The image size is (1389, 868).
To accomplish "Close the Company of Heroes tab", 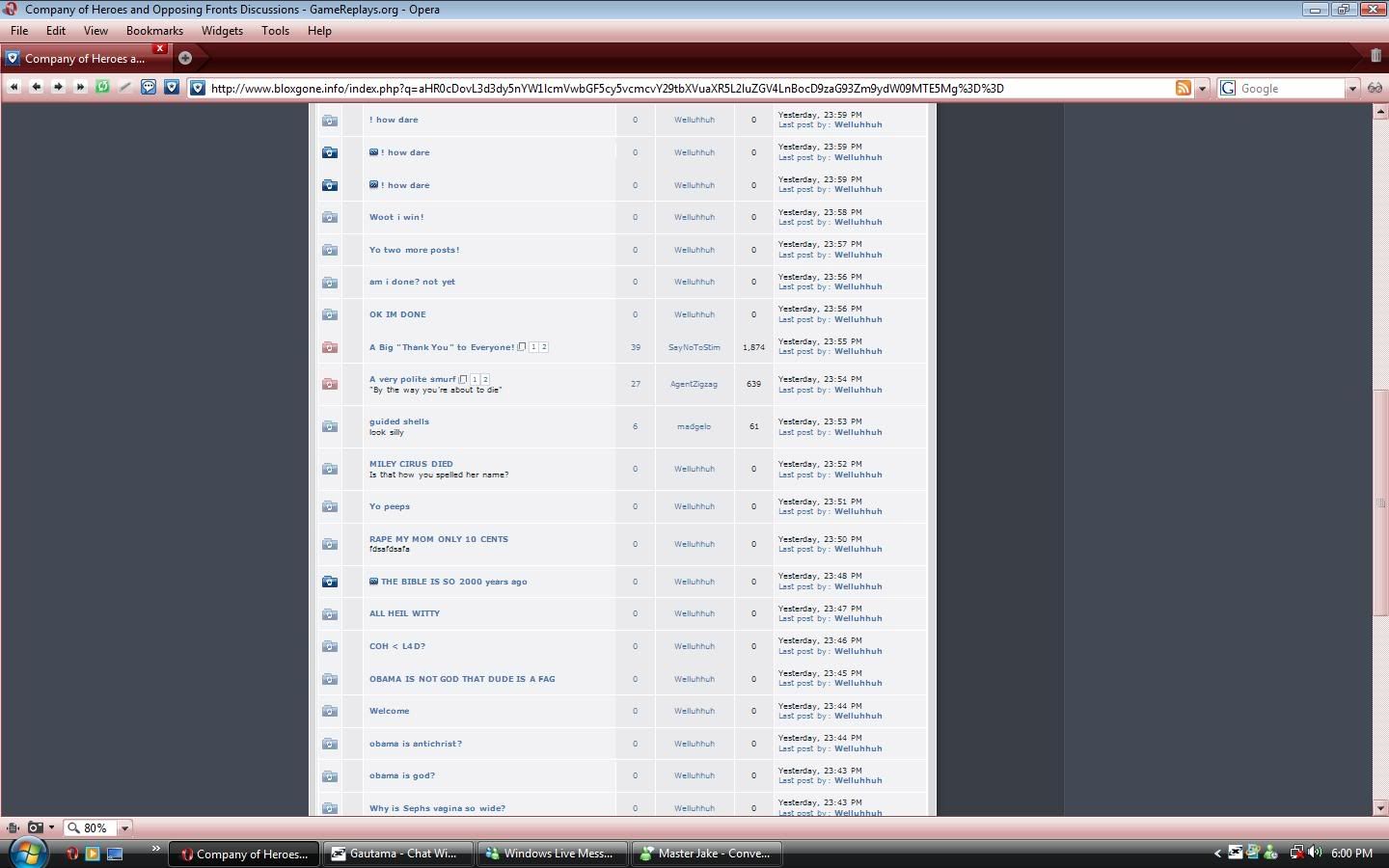I will [160, 47].
